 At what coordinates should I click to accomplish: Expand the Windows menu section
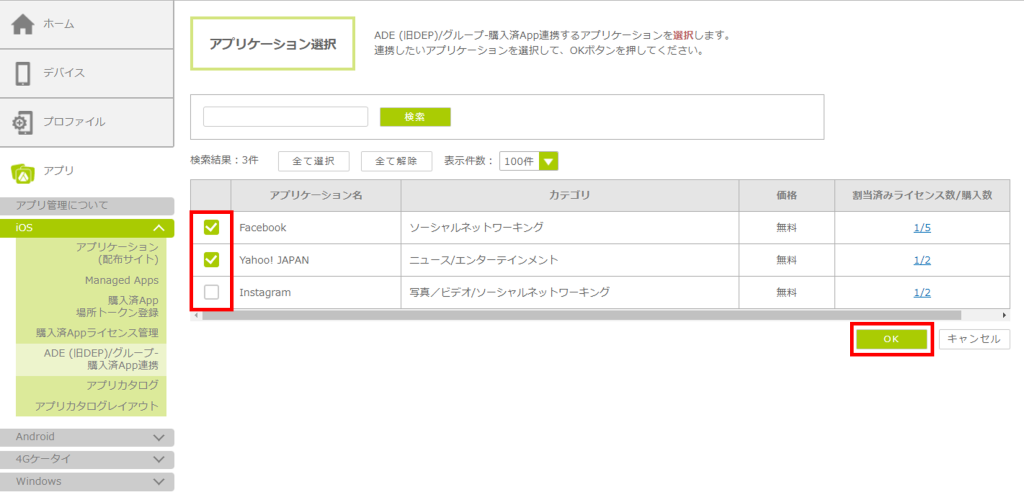158,481
